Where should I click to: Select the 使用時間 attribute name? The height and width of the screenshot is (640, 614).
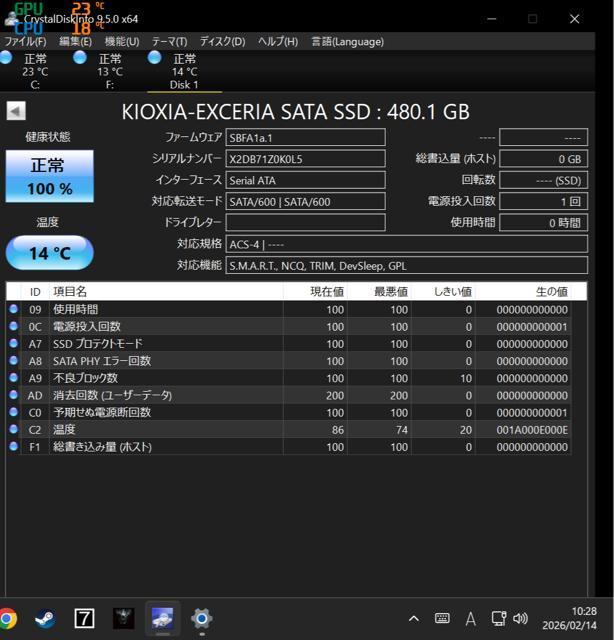tap(76, 309)
